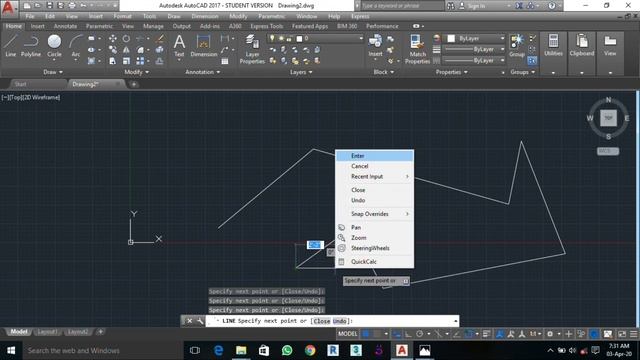Click the AutoCAD application menu logo
The image size is (640, 360).
[8, 7]
